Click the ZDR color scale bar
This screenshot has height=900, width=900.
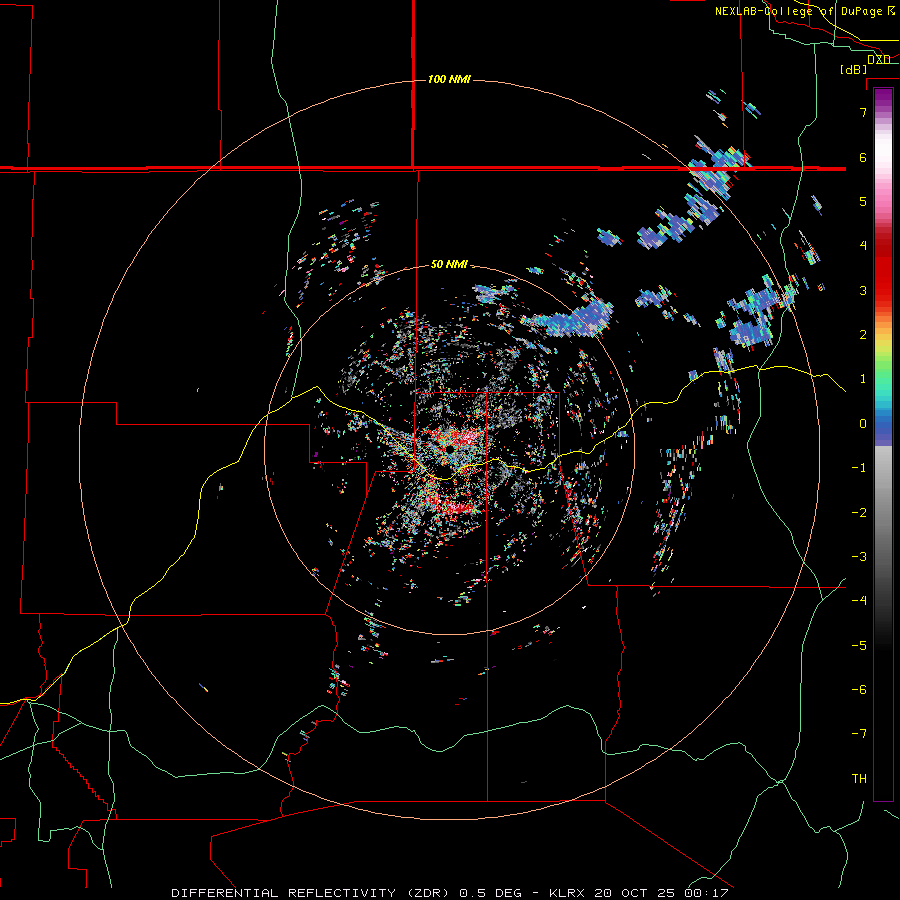coord(883,444)
